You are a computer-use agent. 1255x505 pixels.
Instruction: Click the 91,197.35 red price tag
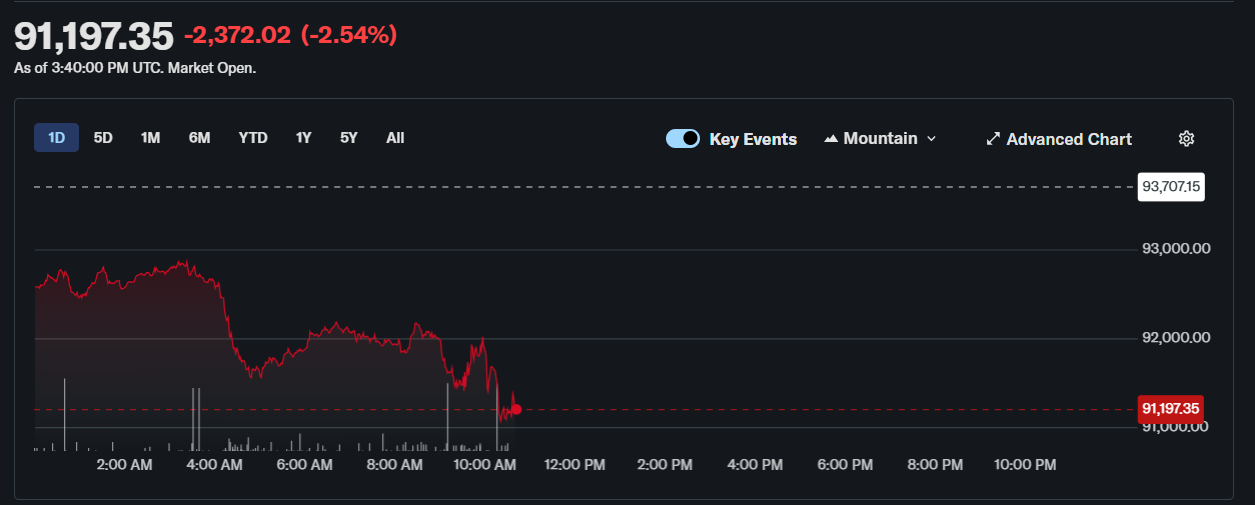(1170, 408)
